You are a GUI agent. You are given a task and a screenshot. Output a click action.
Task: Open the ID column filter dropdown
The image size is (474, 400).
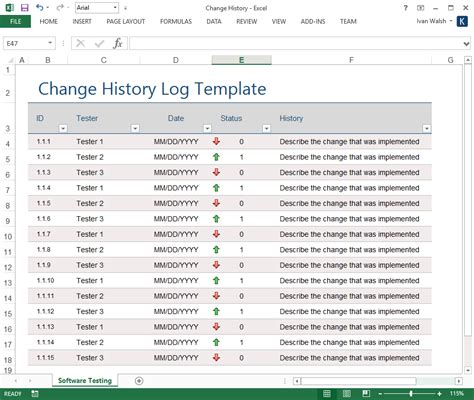click(63, 128)
